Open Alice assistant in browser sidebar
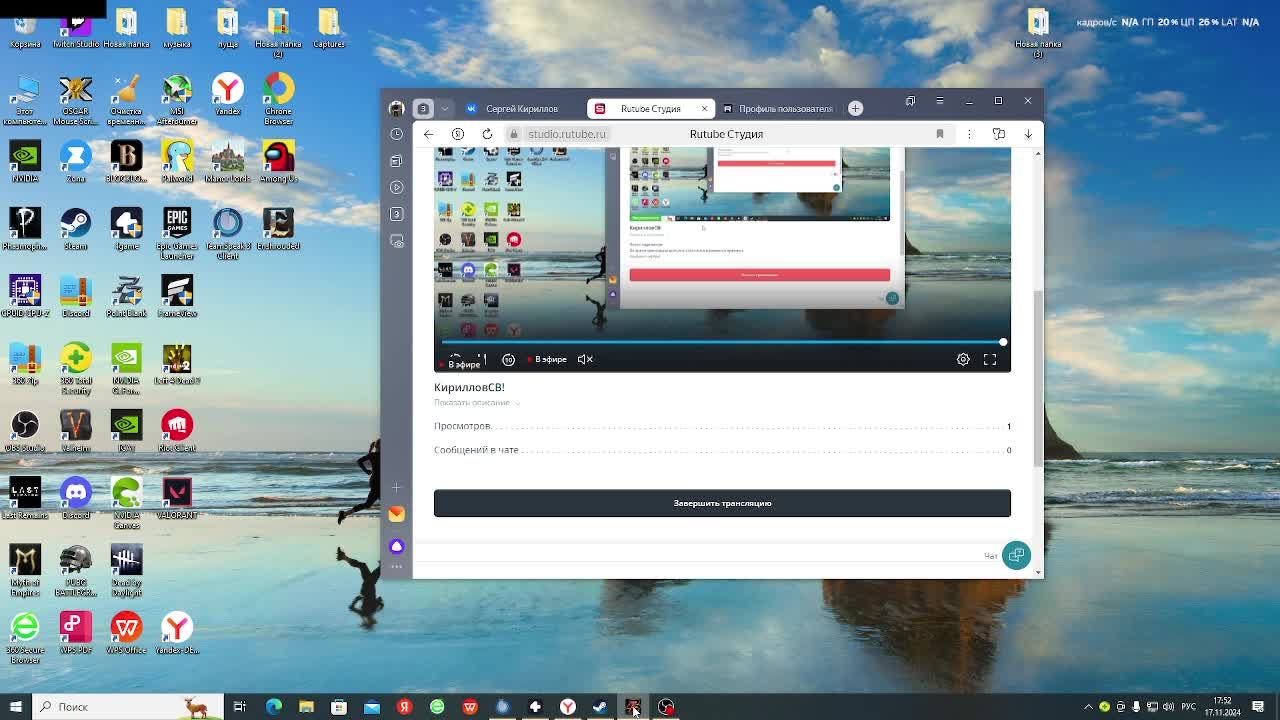Screen dimensions: 1280x720 click(x=397, y=546)
